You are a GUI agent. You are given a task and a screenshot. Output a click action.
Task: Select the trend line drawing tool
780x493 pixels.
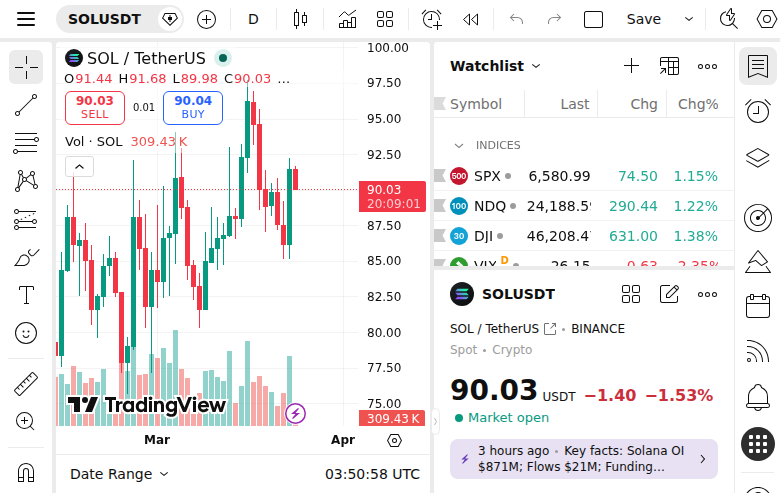pos(26,105)
